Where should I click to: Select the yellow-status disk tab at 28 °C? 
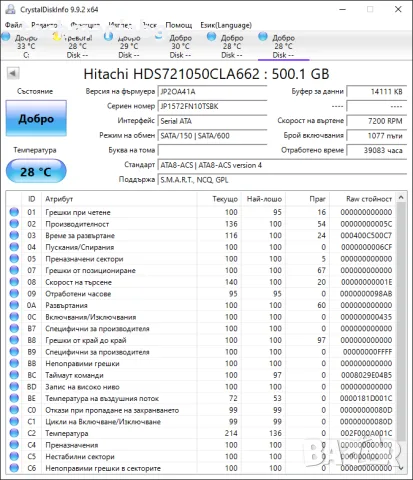coord(77,46)
